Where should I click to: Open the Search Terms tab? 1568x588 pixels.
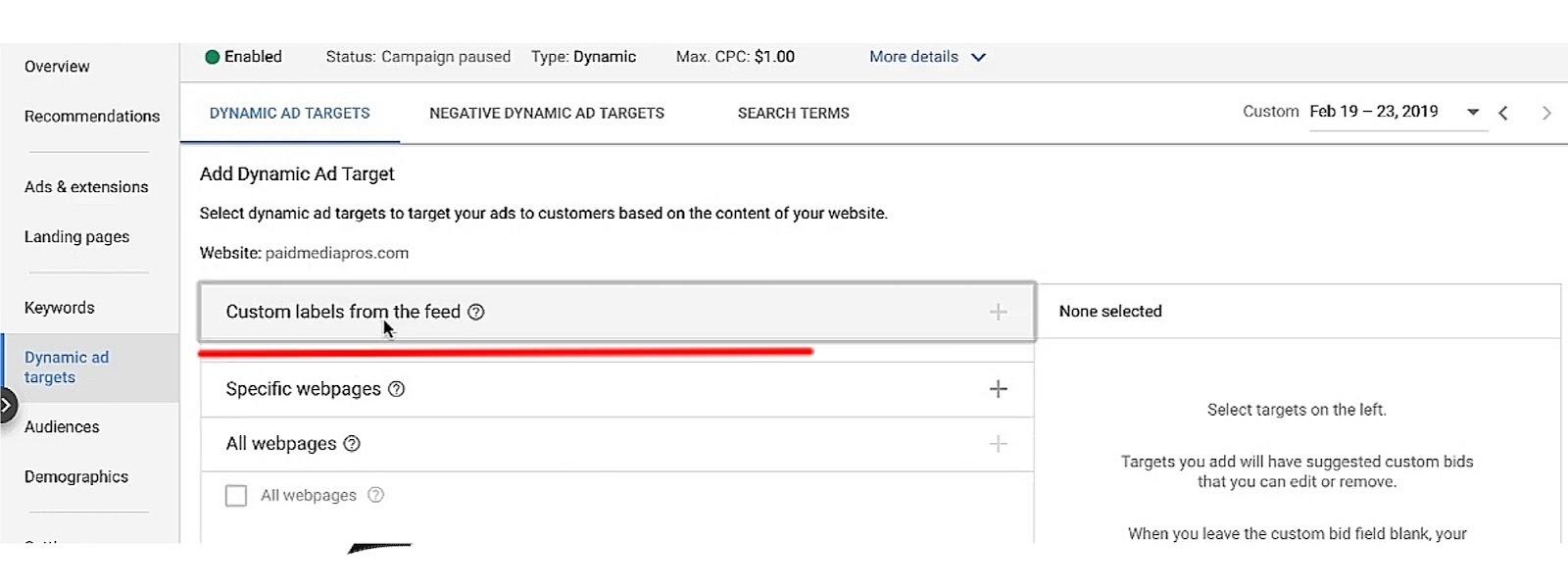(793, 114)
